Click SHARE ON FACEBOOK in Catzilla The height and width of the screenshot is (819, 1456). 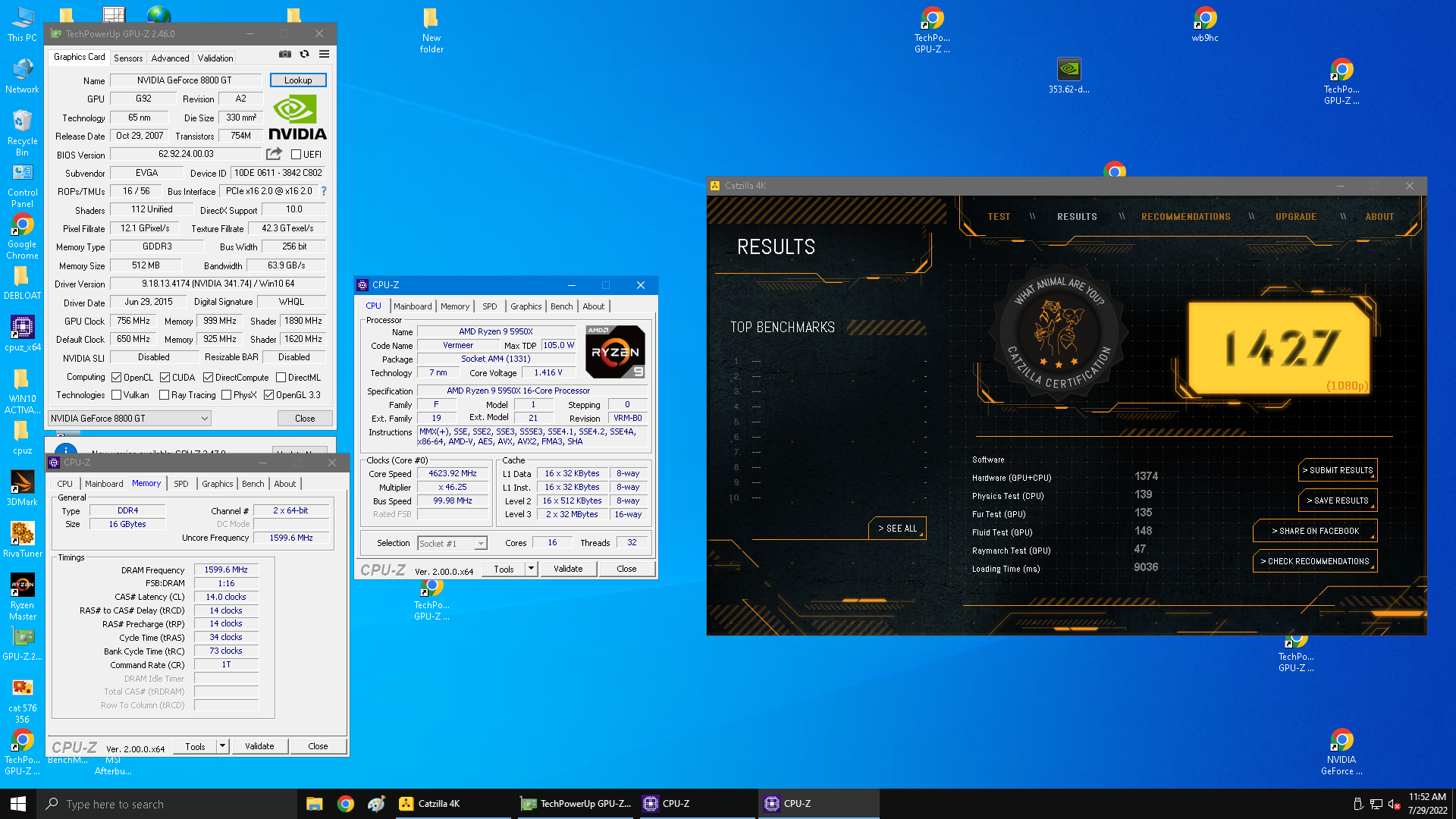click(x=1315, y=531)
